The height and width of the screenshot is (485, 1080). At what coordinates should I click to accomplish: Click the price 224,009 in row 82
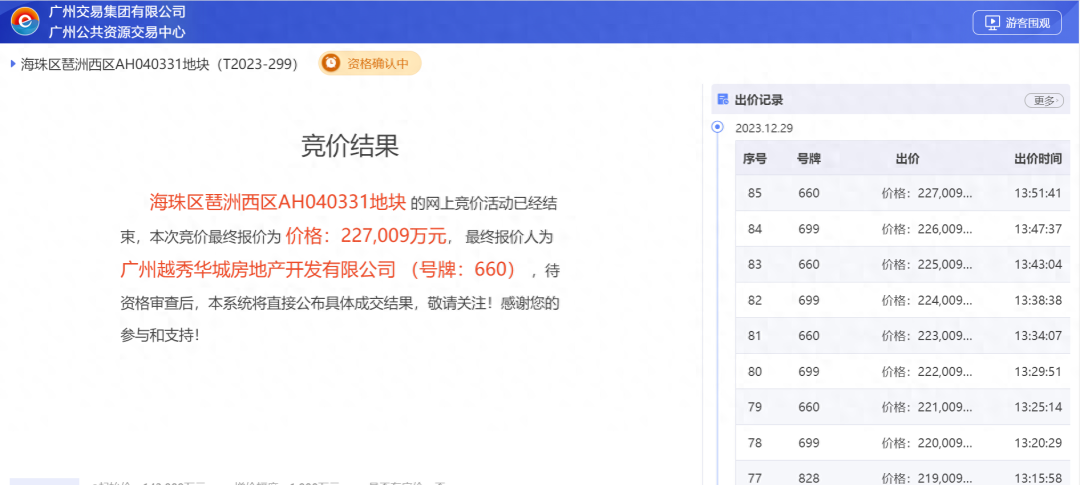pos(927,300)
